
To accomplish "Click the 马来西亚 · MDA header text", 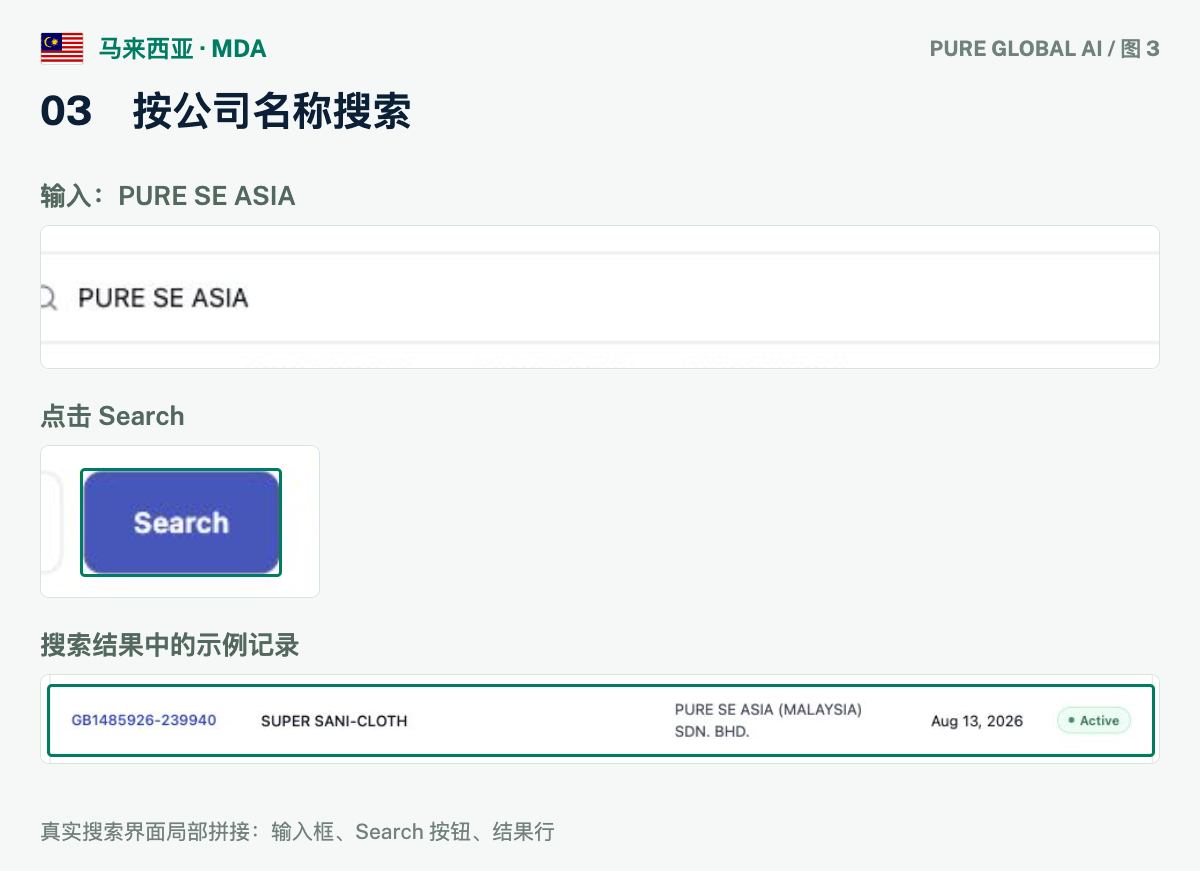I will coord(183,48).
